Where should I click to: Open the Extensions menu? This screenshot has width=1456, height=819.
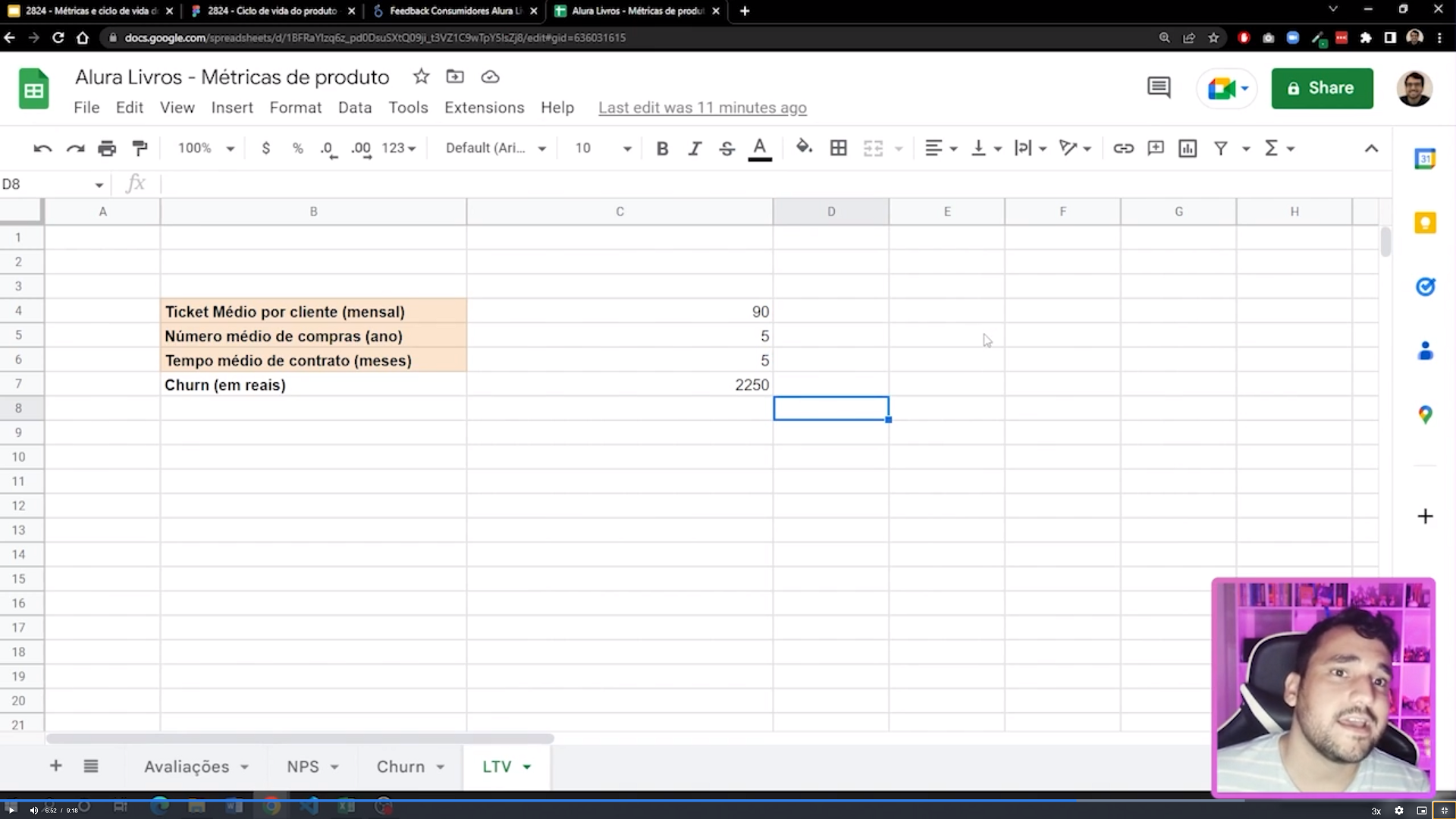484,108
